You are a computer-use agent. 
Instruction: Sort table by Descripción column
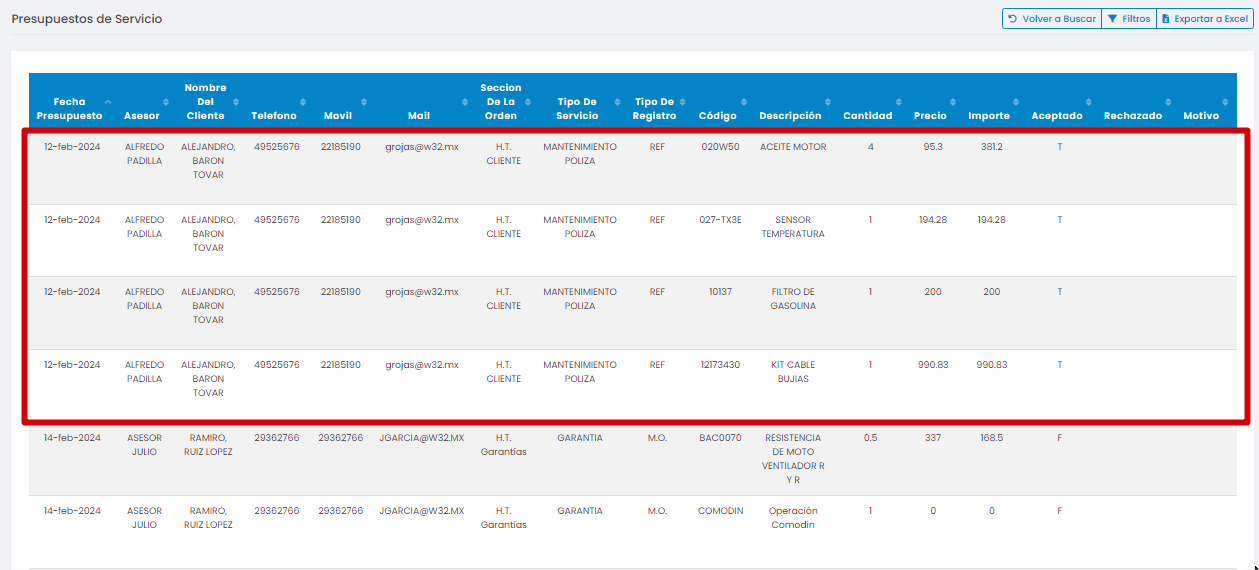(793, 102)
